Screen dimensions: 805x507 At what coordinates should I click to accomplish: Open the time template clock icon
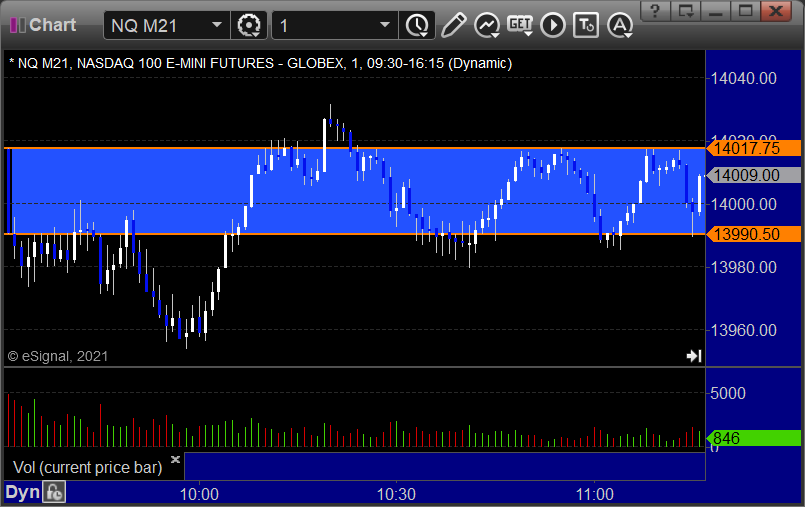pyautogui.click(x=417, y=25)
